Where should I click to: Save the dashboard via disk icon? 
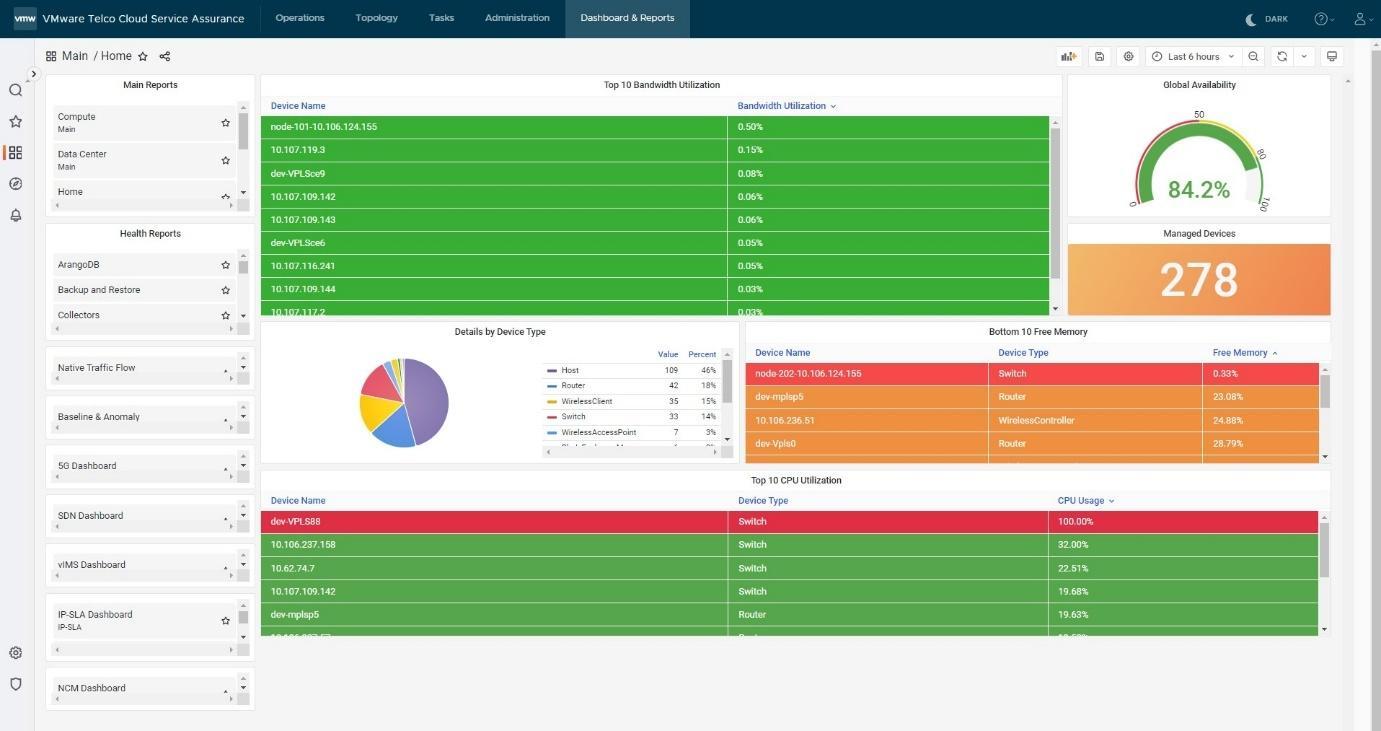coord(1099,57)
